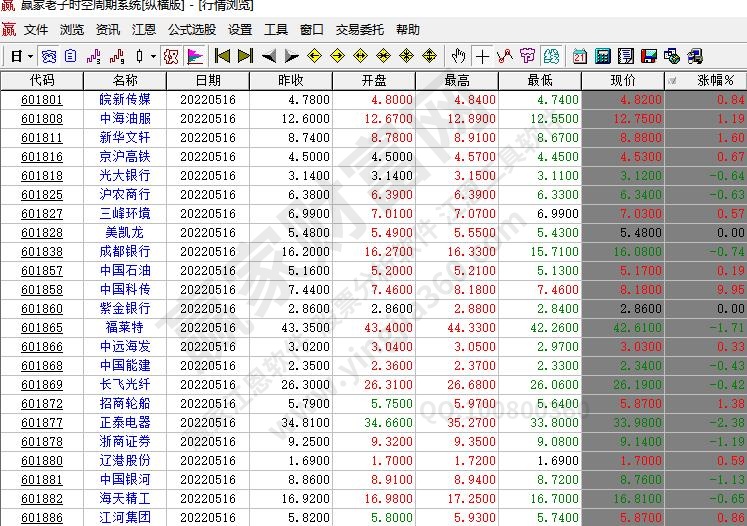Click the black right arrow play icon
Screen dimensions: 747x526
tap(292, 56)
